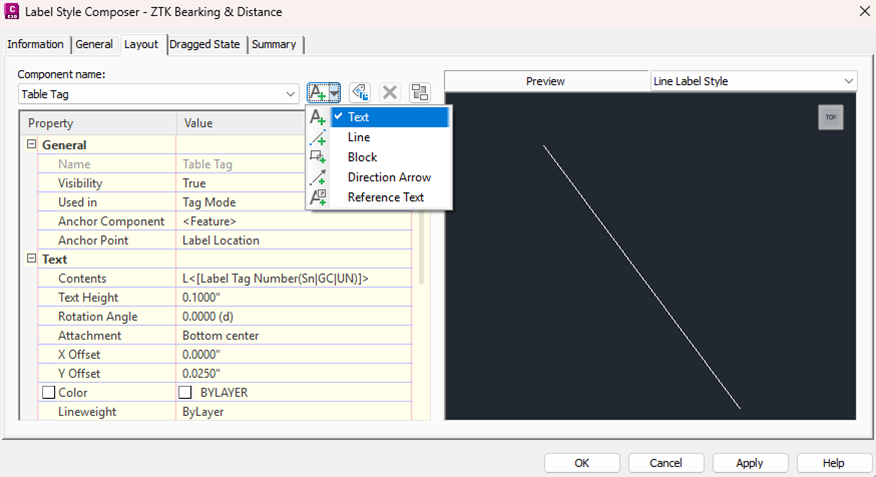Click the component draw order icon
Viewport: 876px width, 477px height.
(419, 93)
